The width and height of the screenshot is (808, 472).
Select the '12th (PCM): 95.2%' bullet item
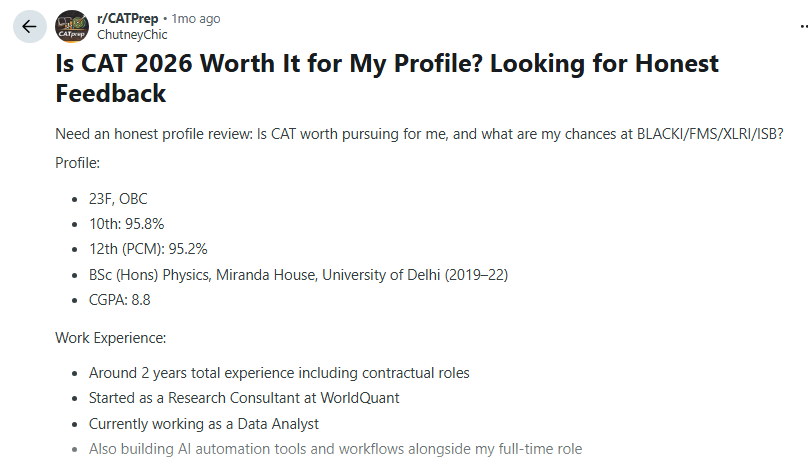(148, 249)
